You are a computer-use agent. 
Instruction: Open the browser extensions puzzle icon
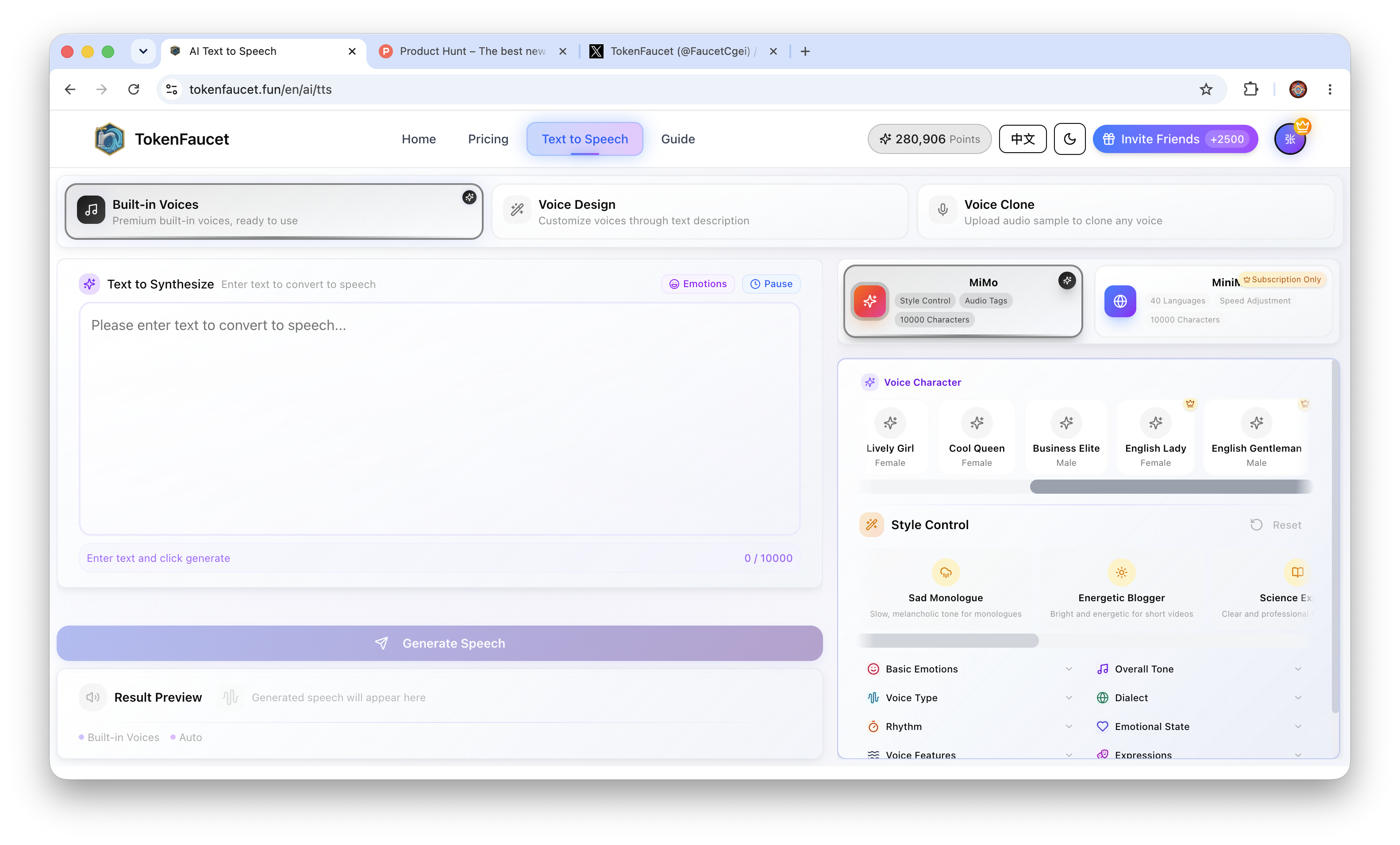[1250, 89]
